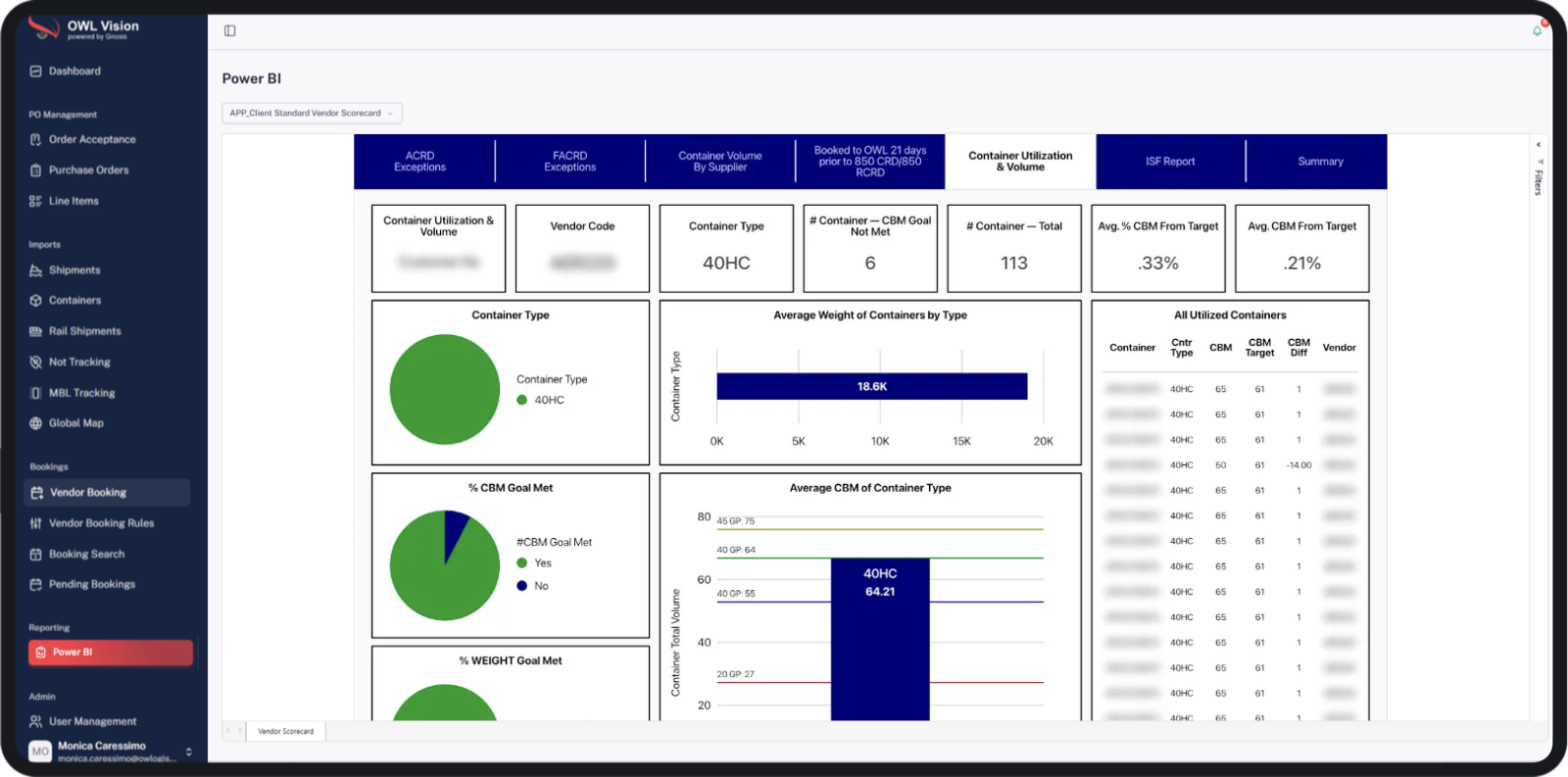Select the Container Utilization & Volume tab
This screenshot has height=777, width=1568.
pos(1020,162)
